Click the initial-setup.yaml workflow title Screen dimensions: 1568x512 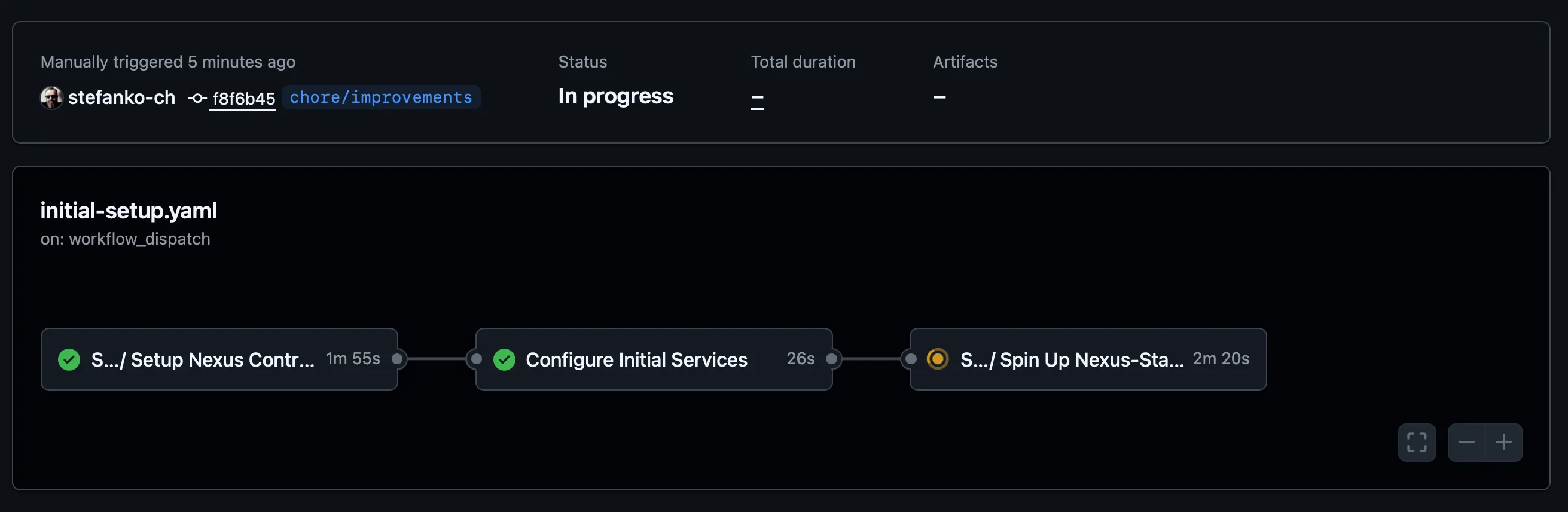(x=129, y=211)
